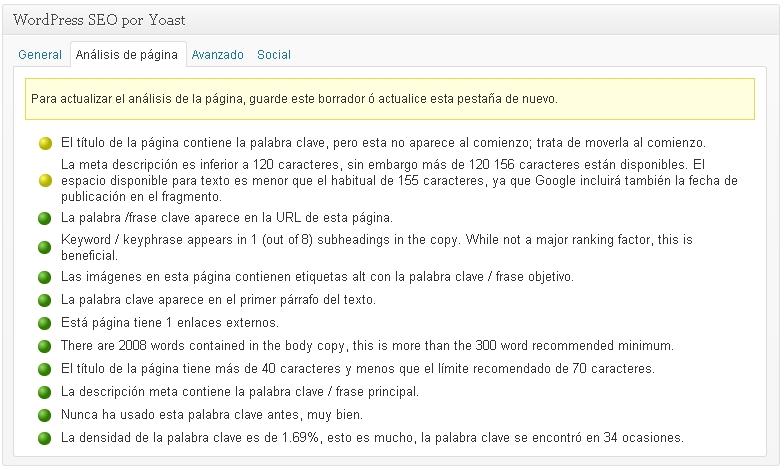The width and height of the screenshot is (784, 470).
Task: Select the Análisis de página tab
Action: click(126, 54)
